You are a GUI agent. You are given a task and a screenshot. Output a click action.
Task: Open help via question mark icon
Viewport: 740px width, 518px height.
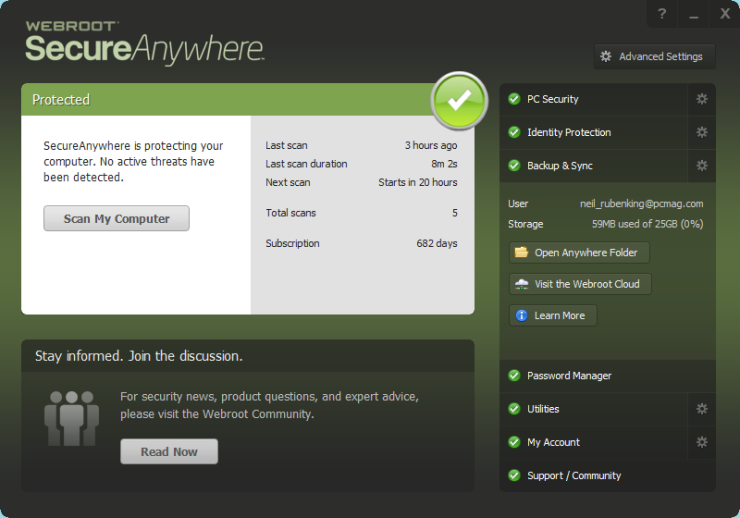661,14
